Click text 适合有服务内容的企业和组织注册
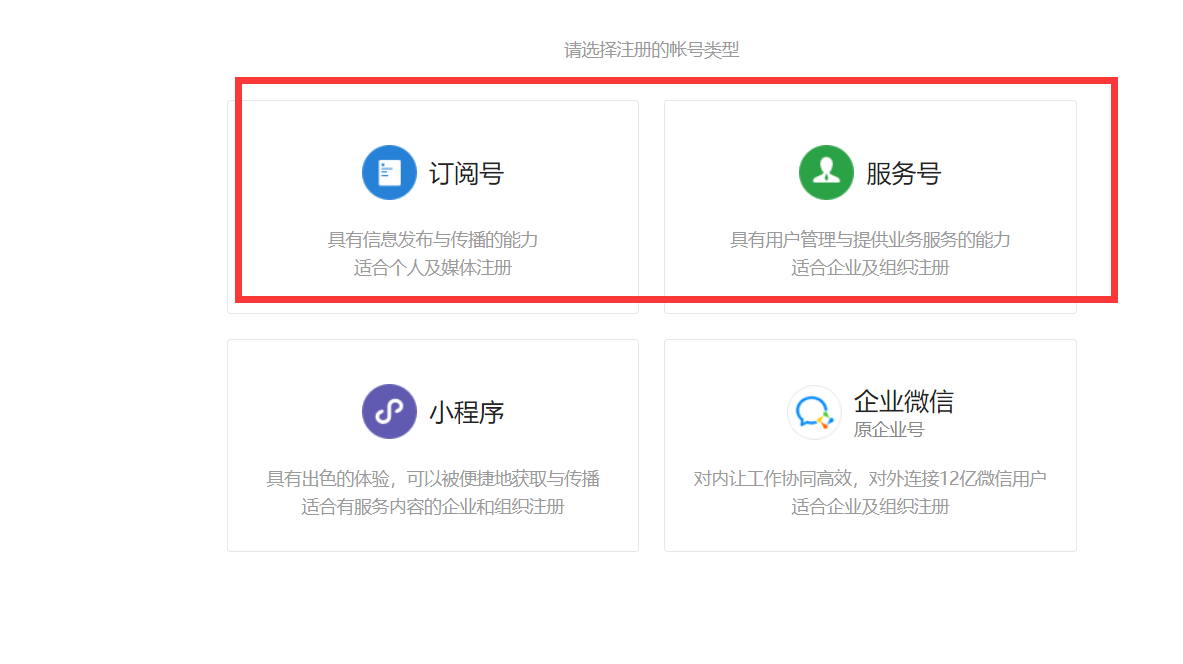 [x=432, y=507]
